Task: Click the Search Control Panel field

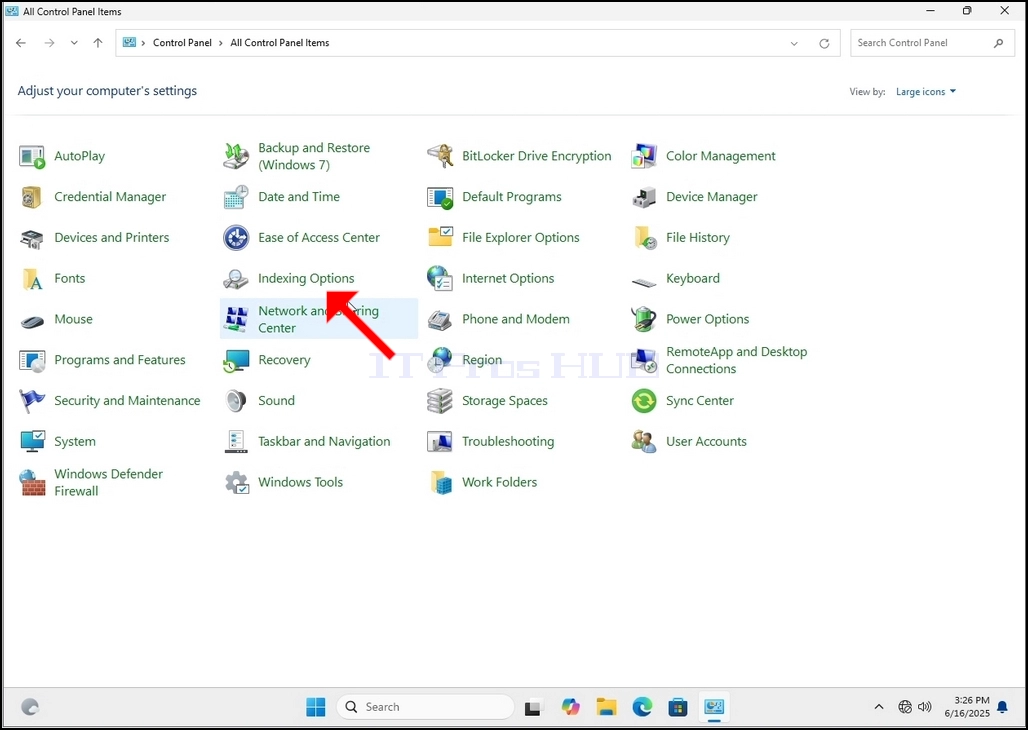Action: [932, 43]
